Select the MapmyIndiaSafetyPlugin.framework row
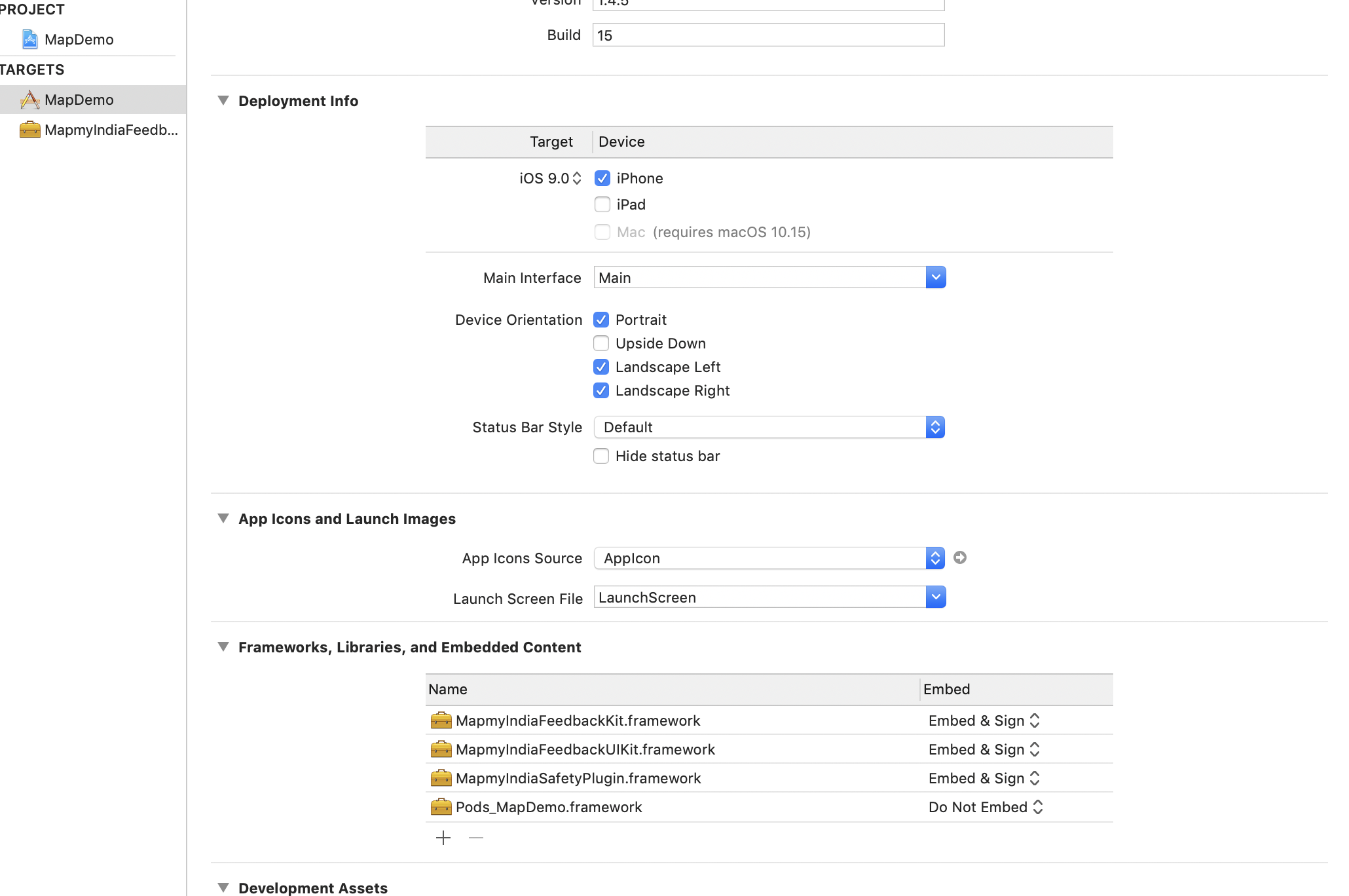Image resolution: width=1349 pixels, height=896 pixels. 578,778
